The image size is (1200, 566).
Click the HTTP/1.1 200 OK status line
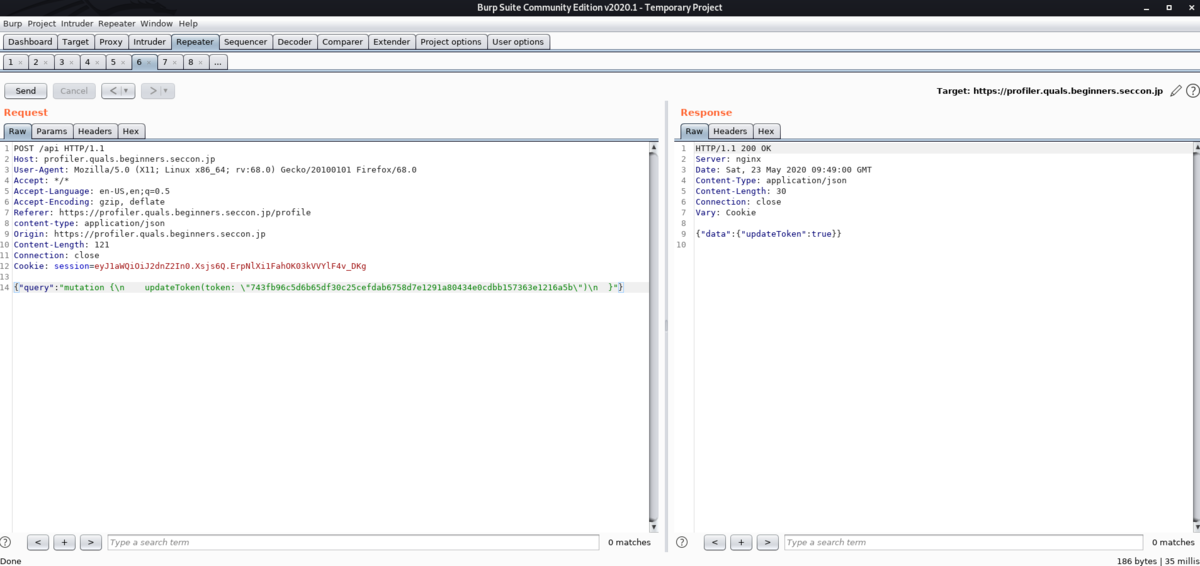[733, 149]
